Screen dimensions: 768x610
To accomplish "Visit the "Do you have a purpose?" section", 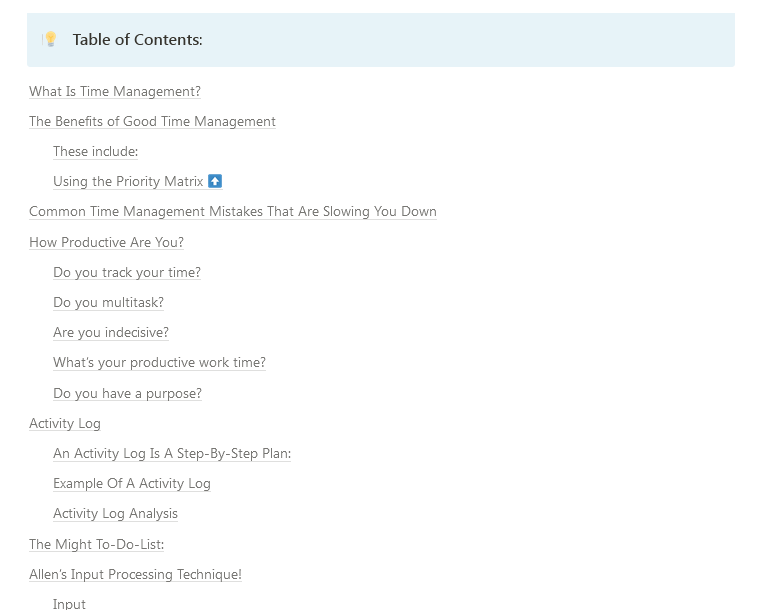I will click(127, 394).
